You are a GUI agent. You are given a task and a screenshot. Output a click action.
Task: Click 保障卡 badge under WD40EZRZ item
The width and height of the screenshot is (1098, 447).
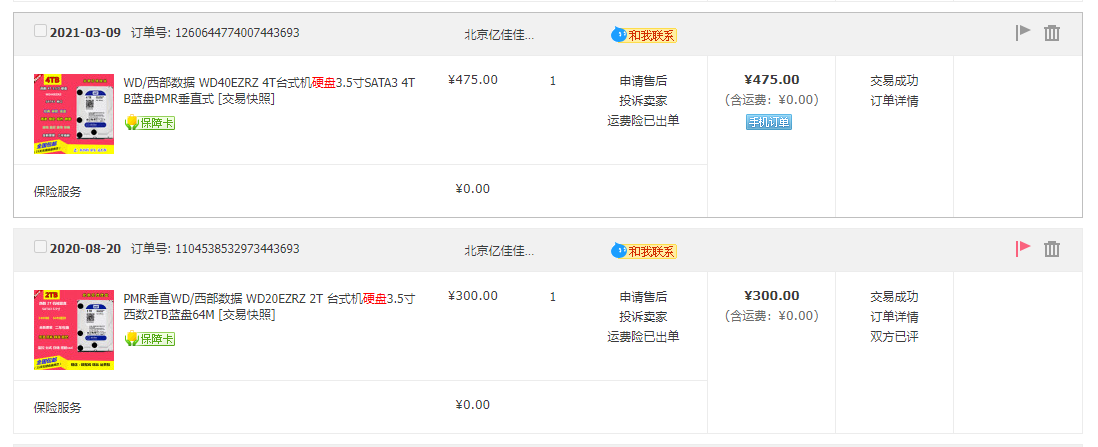[x=149, y=123]
